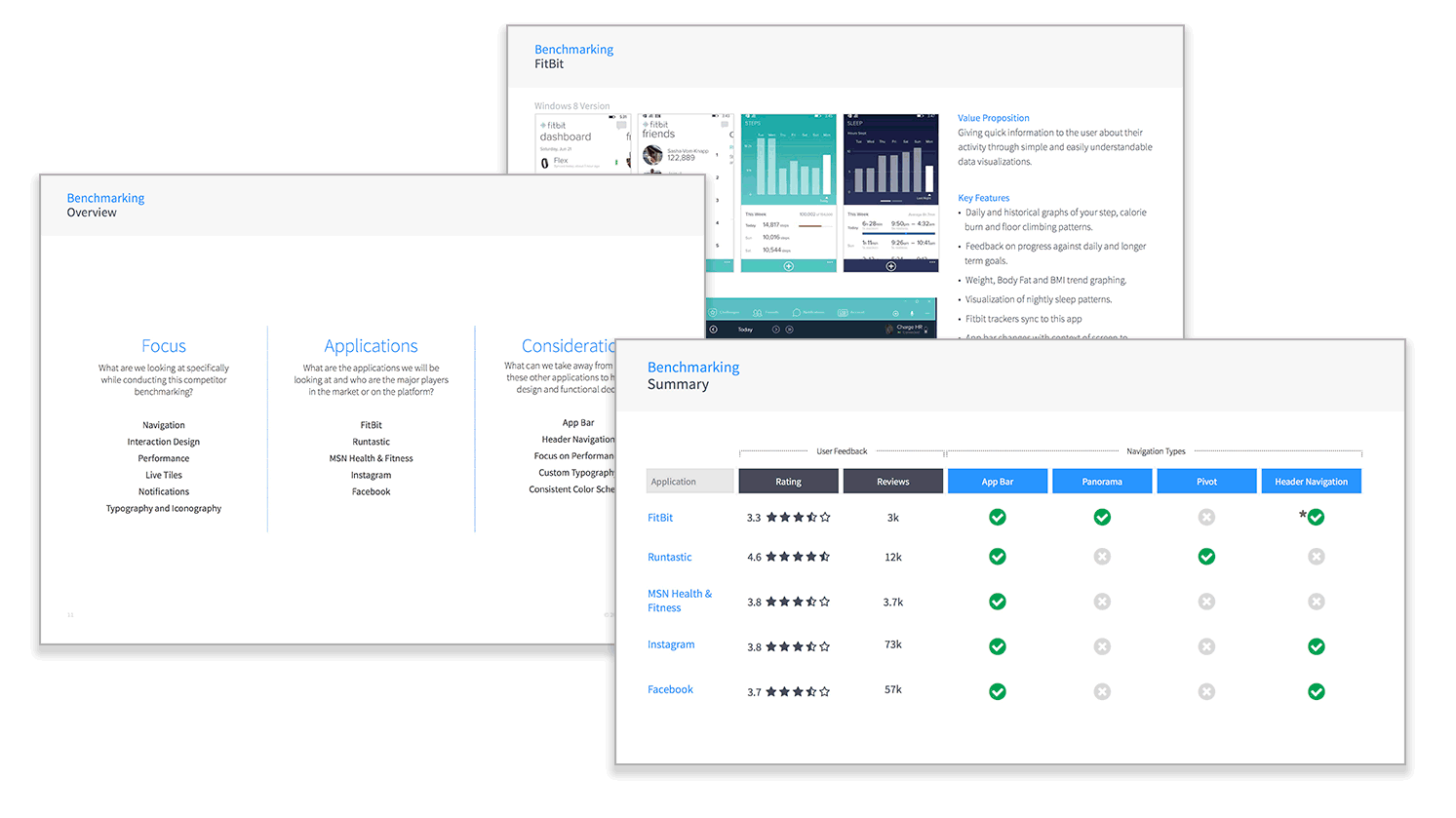1456x818 pixels.
Task: Open the fitbit dashboard screenshot thumbnail
Action: coord(583,142)
